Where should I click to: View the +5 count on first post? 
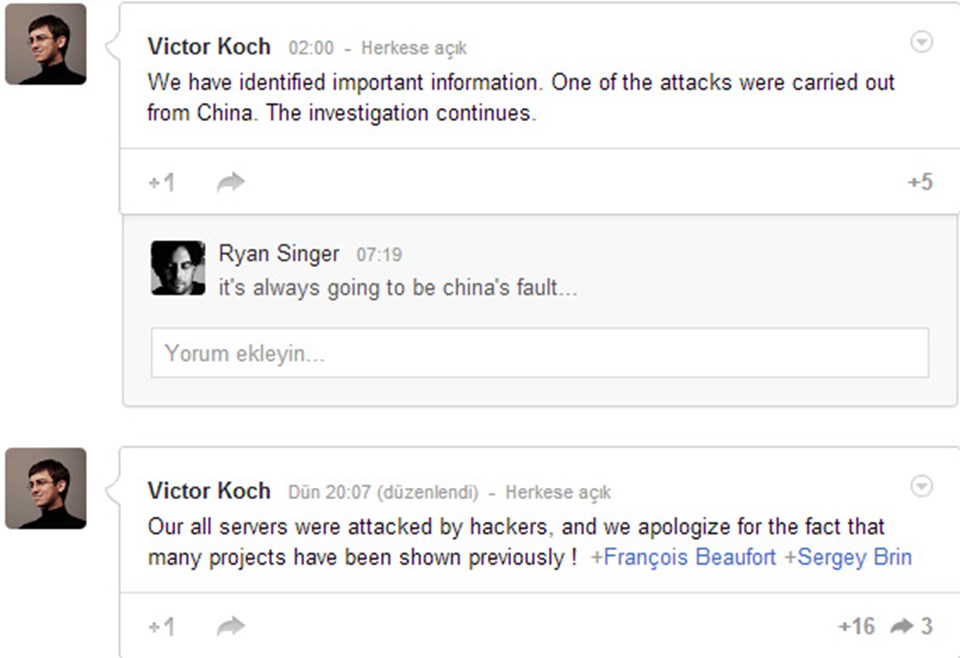(920, 182)
